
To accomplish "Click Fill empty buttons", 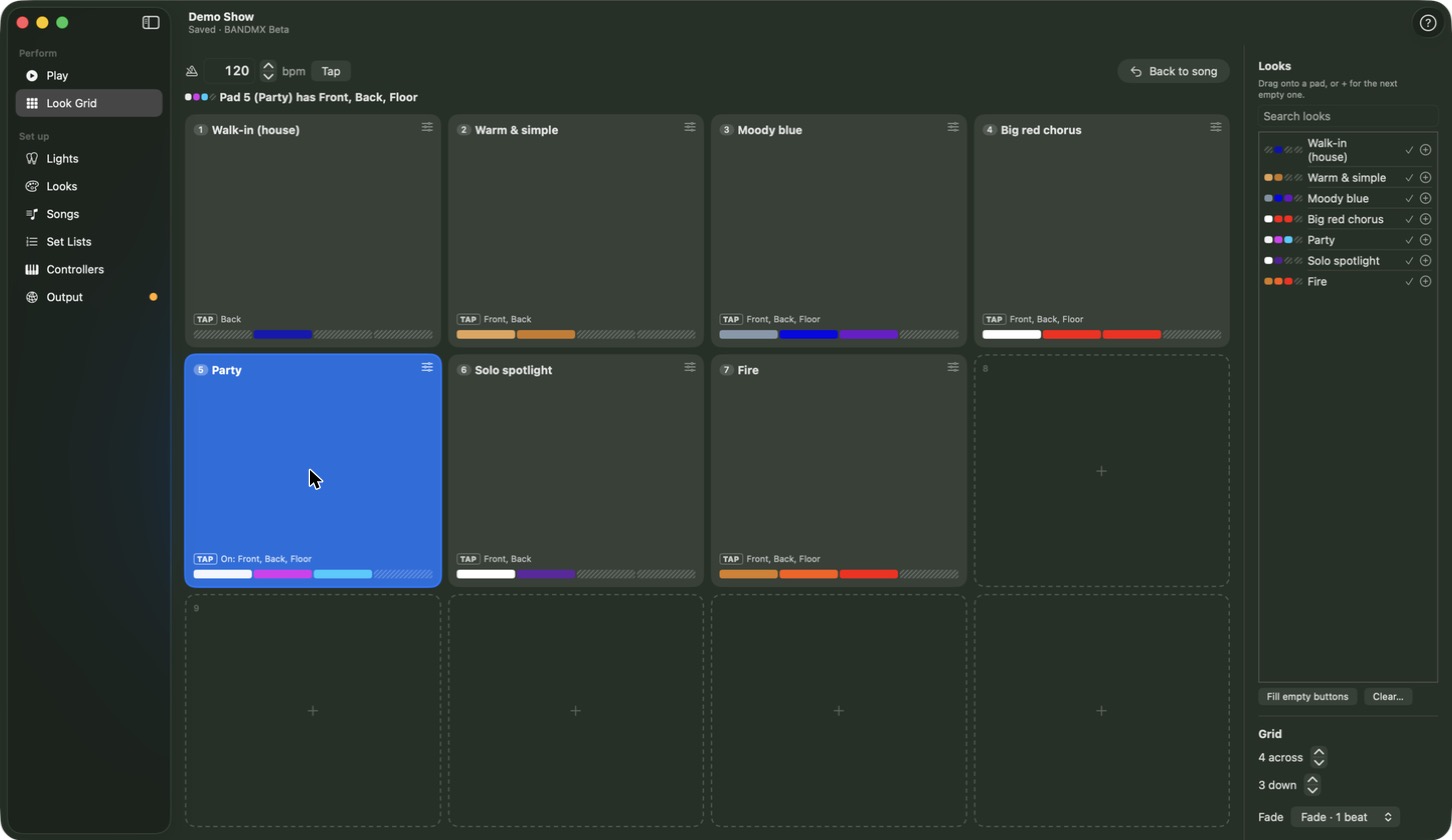I will click(x=1307, y=697).
